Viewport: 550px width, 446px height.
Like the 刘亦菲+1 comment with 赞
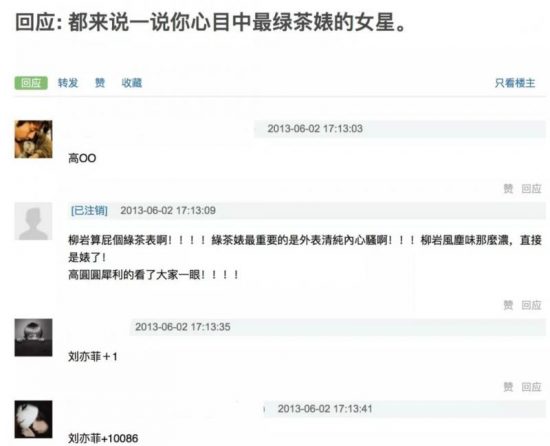click(508, 387)
